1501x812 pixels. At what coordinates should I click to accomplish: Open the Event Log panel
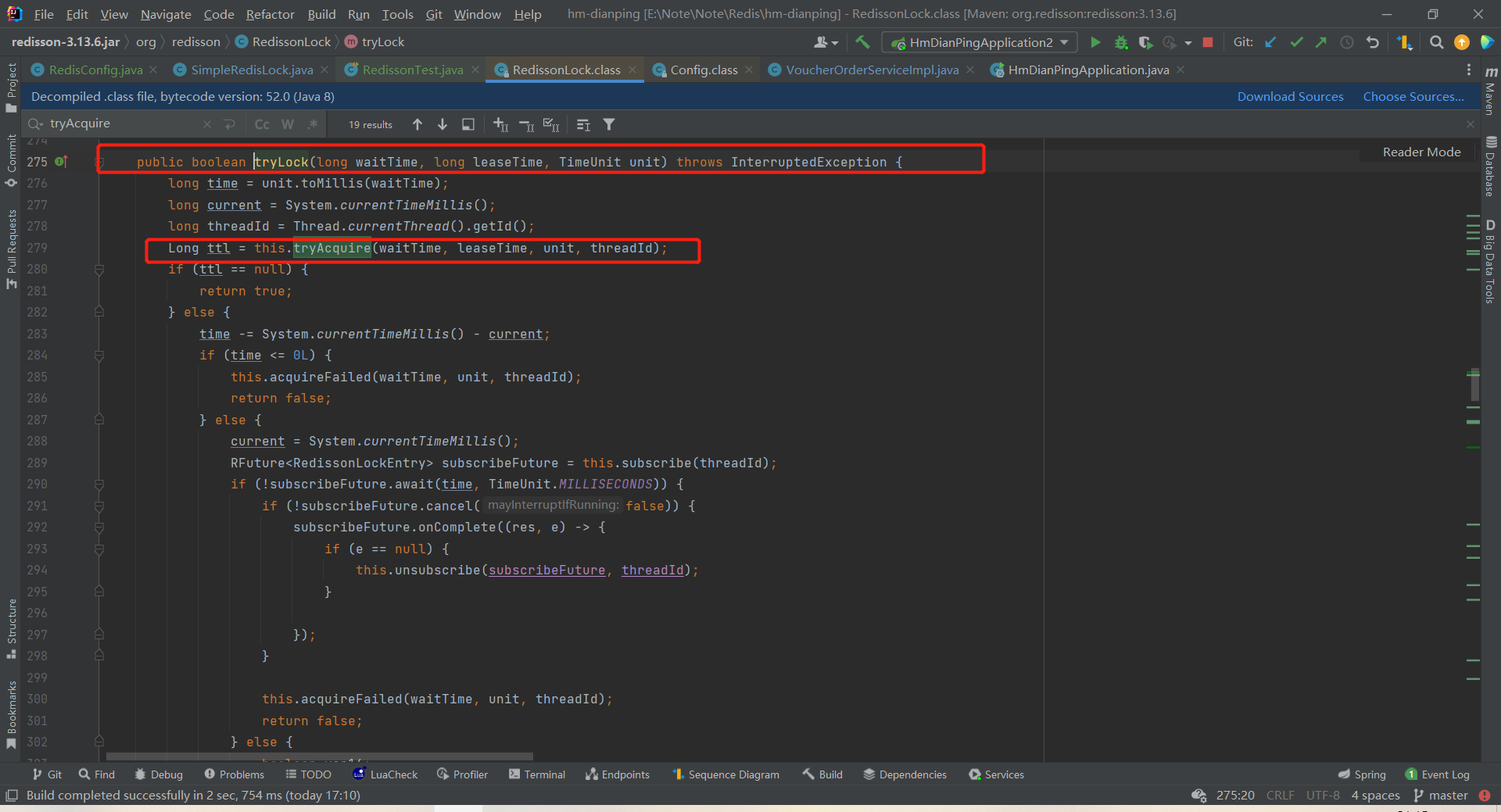pyautogui.click(x=1438, y=774)
